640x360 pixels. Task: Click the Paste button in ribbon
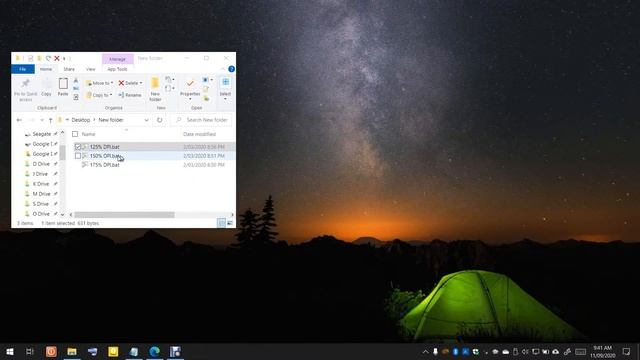(63, 87)
